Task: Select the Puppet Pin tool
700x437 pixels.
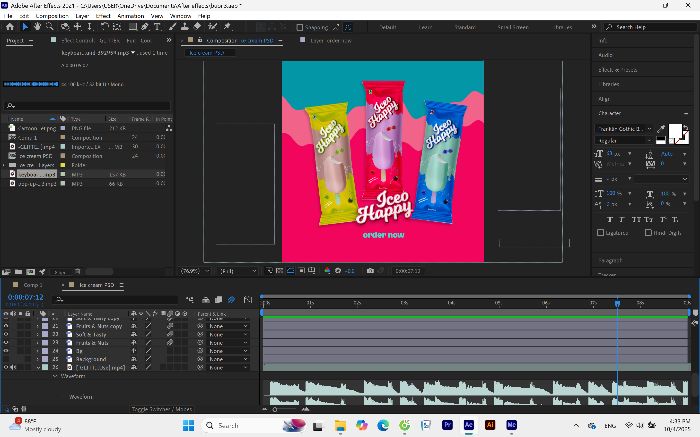Action: click(x=227, y=27)
